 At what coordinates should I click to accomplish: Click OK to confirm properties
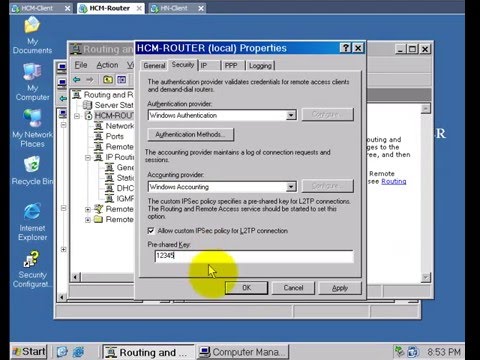[246, 288]
